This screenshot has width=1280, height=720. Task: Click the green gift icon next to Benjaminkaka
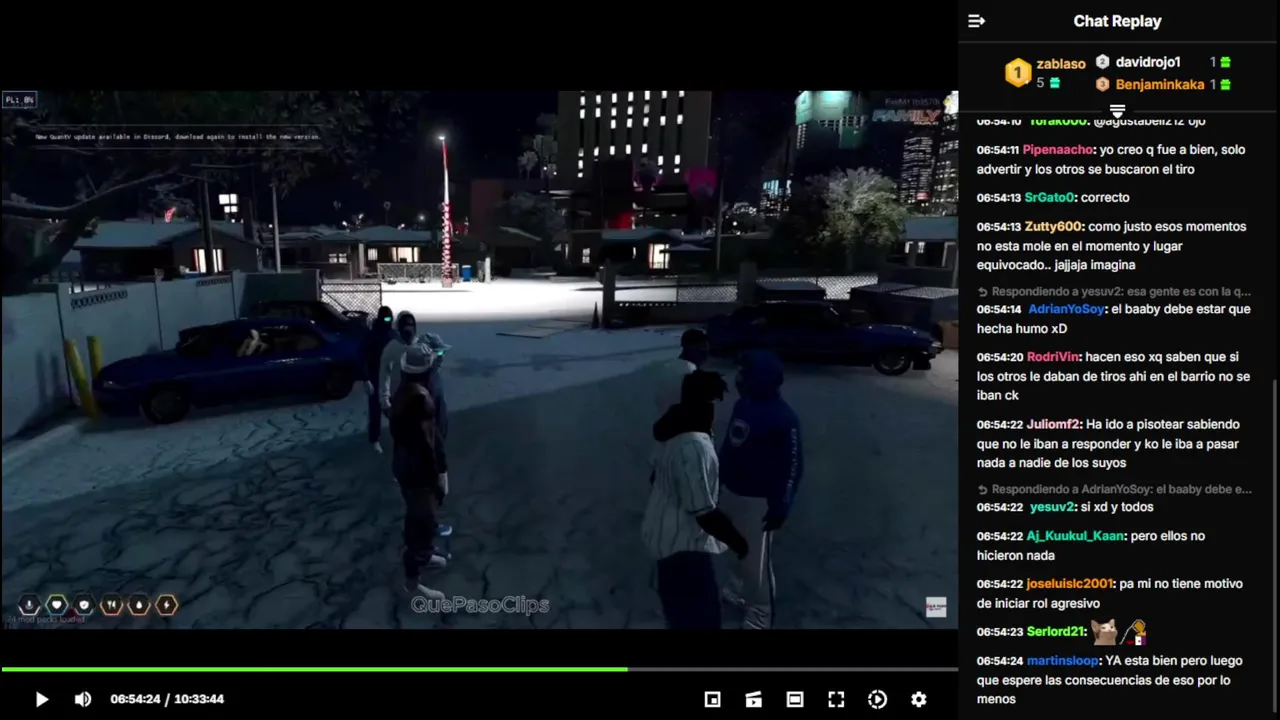[1225, 85]
